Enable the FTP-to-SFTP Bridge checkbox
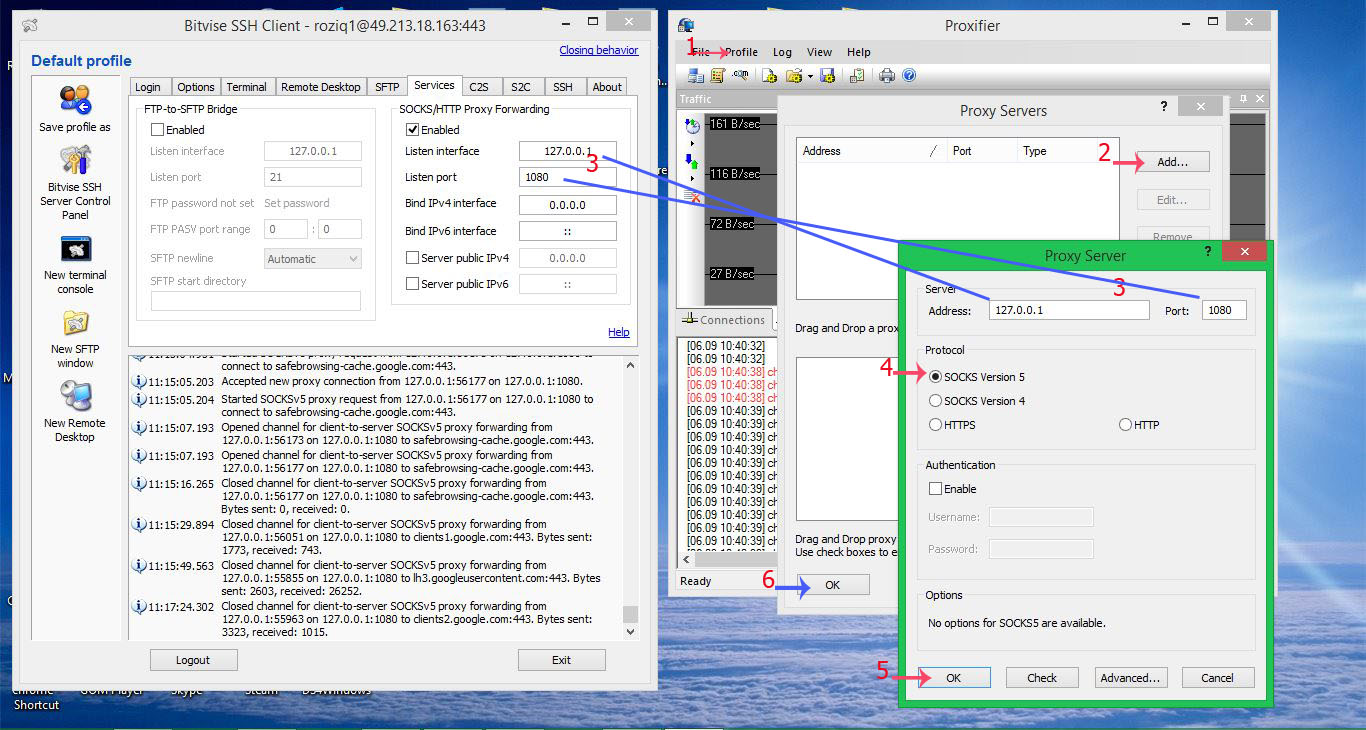The width and height of the screenshot is (1366, 730). pos(157,130)
